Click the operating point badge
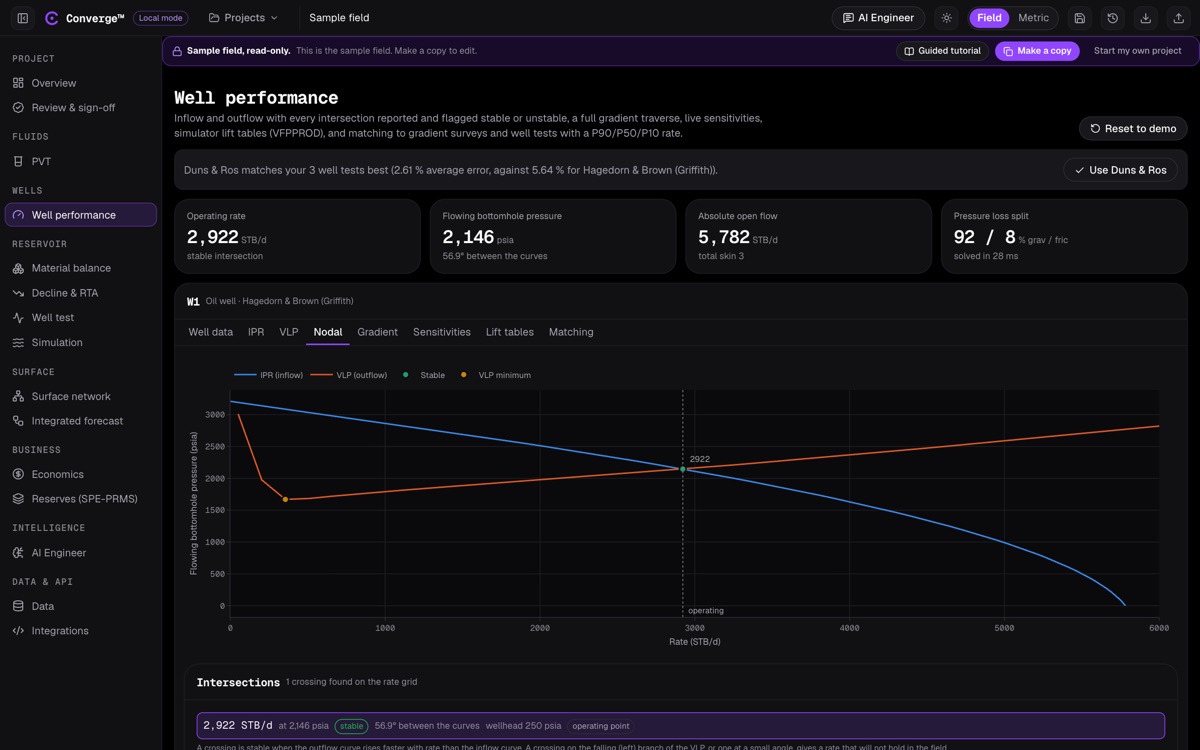 coord(601,726)
